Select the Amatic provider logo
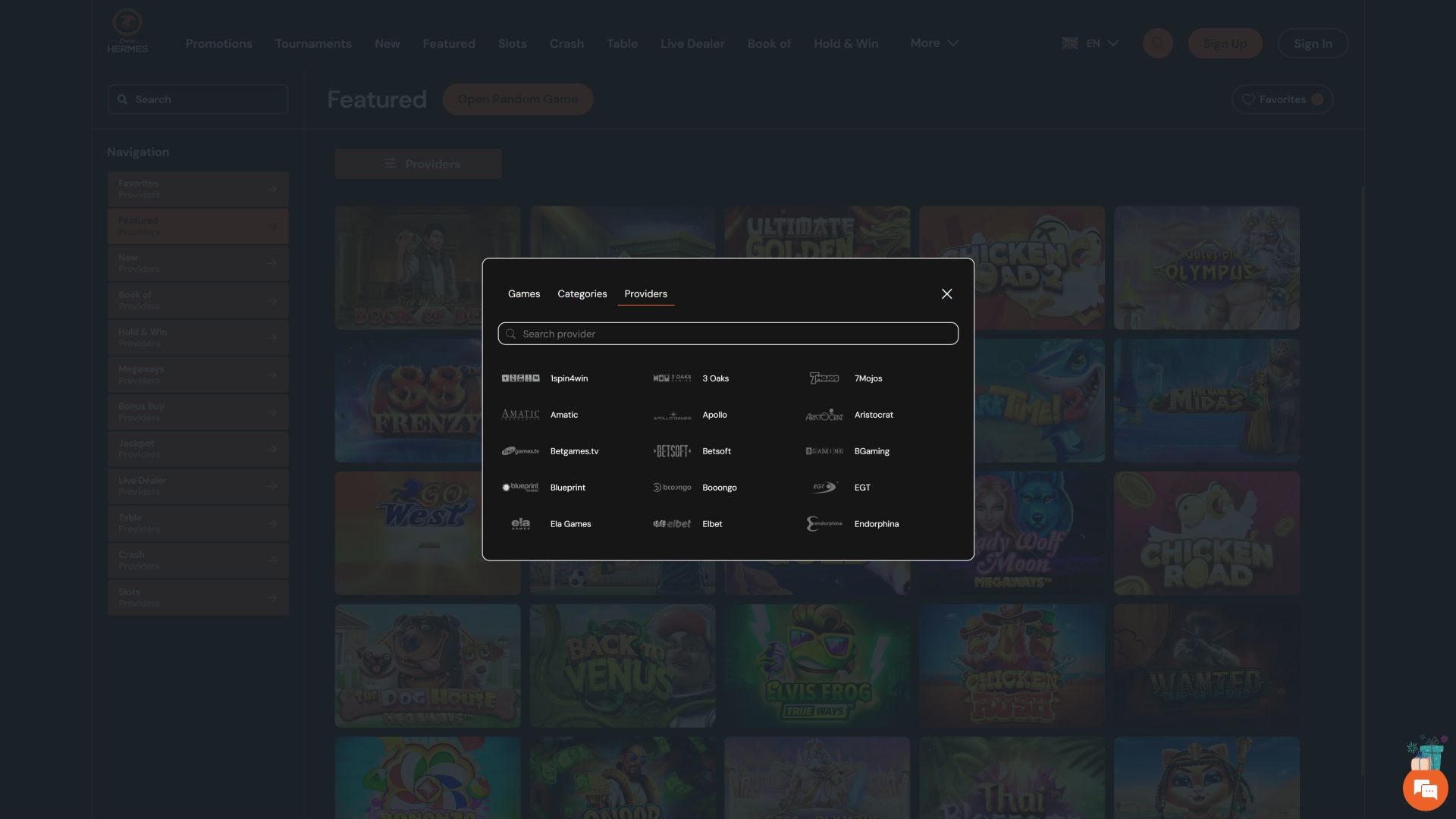Image resolution: width=1456 pixels, height=819 pixels. coord(520,415)
